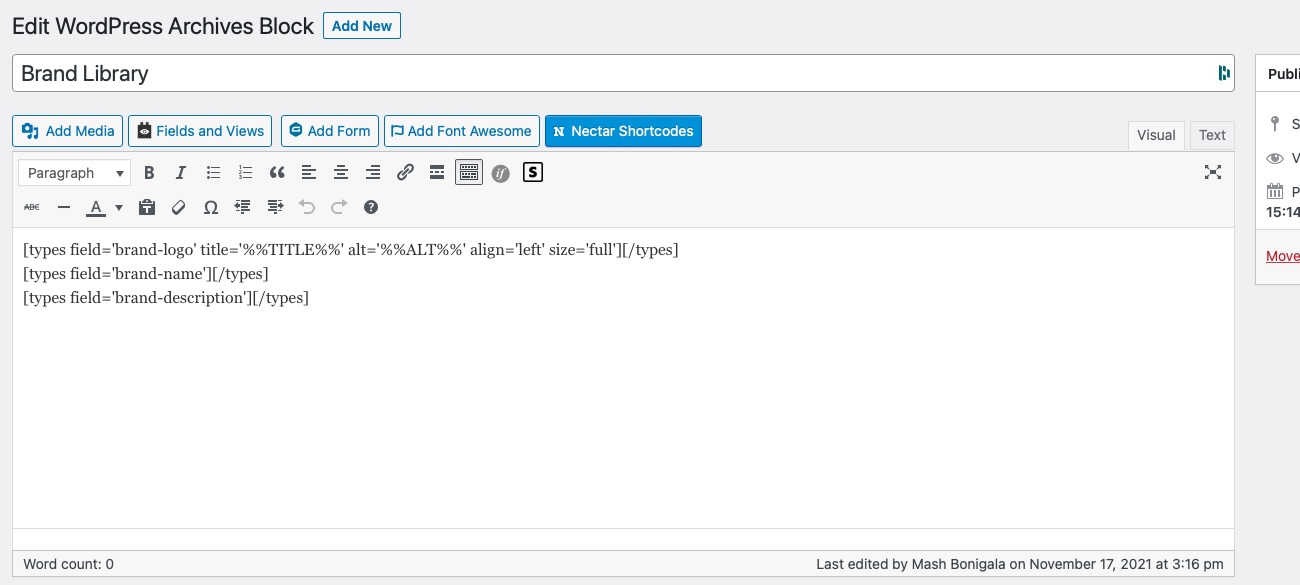Switch to the Text editor tab
The height and width of the screenshot is (585, 1300).
pyautogui.click(x=1212, y=135)
